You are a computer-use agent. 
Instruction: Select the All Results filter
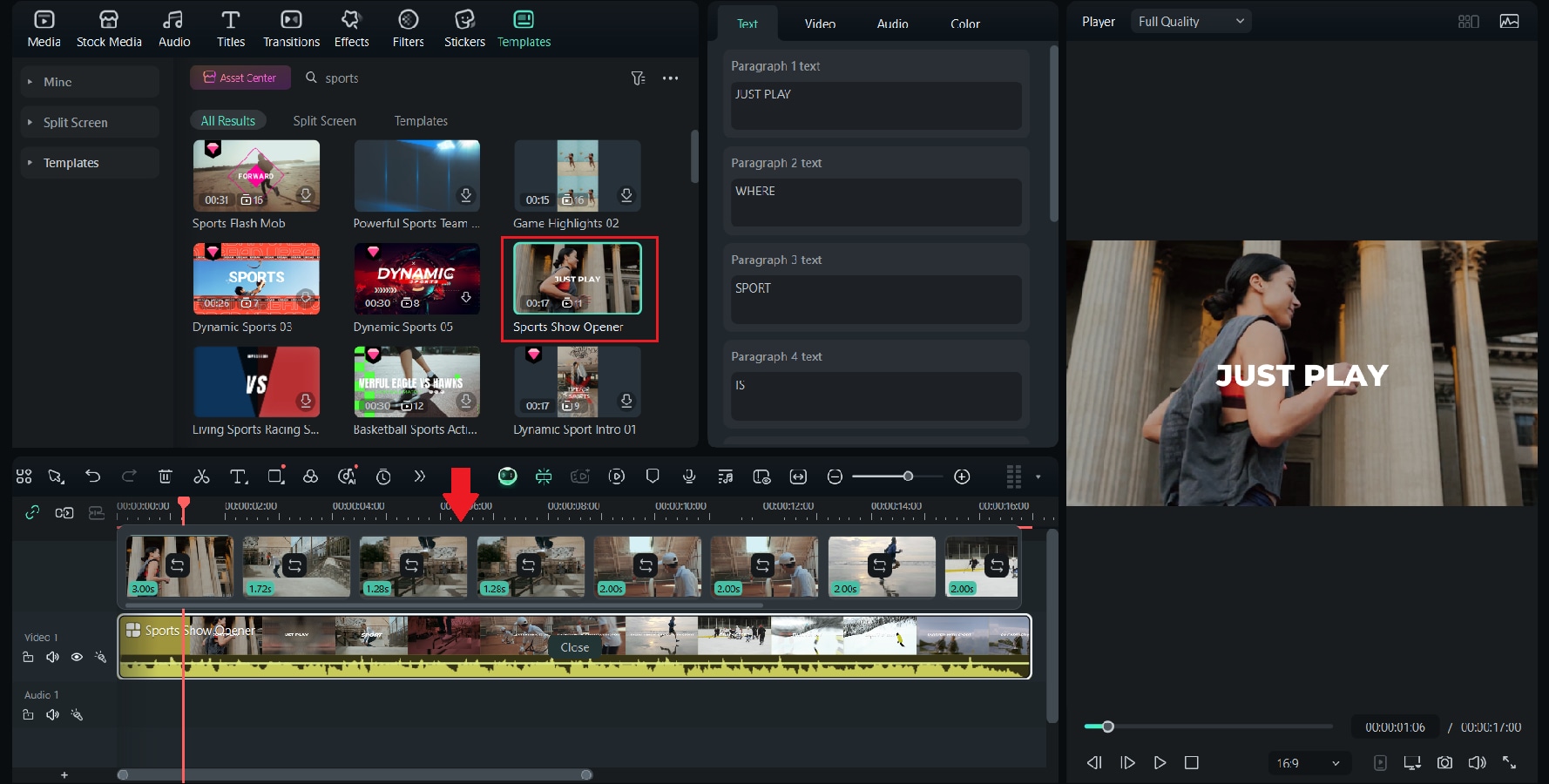click(228, 121)
